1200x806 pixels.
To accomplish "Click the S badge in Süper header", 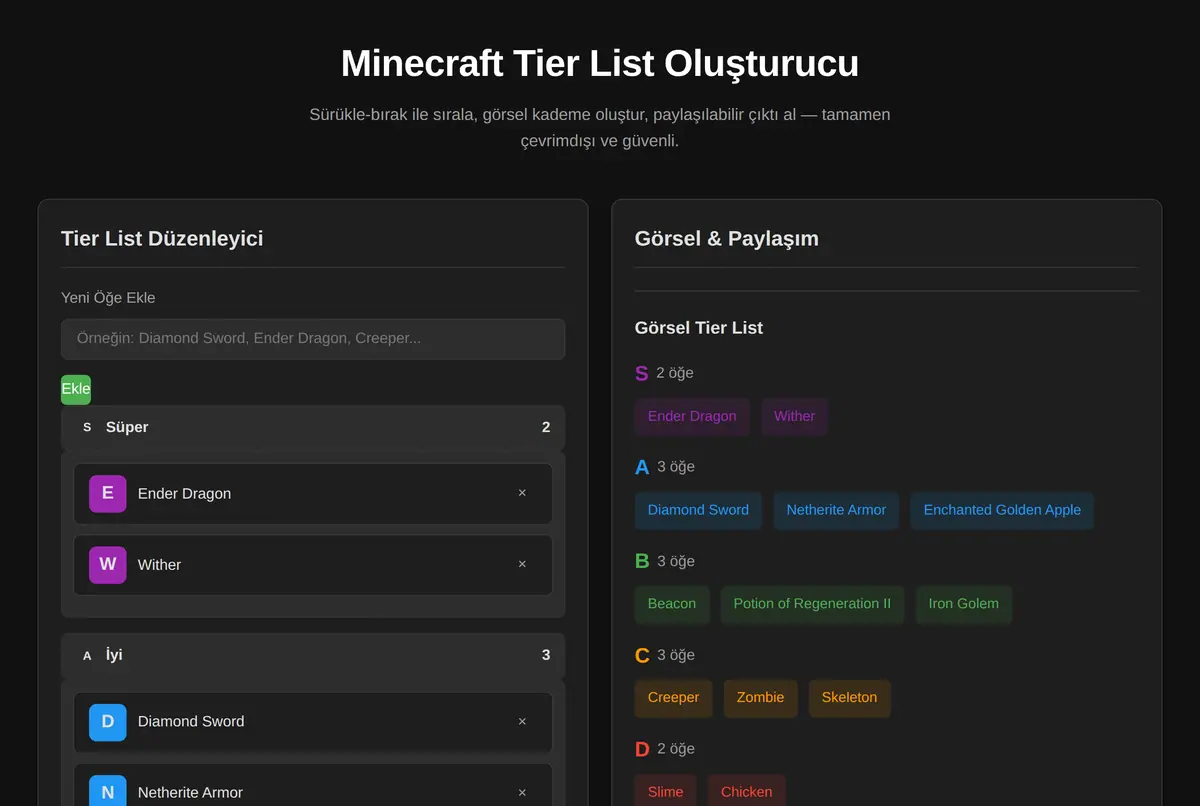I will (87, 427).
